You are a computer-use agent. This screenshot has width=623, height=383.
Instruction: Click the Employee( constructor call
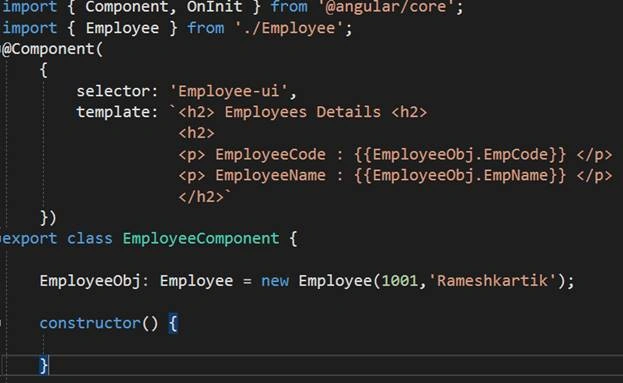point(340,281)
